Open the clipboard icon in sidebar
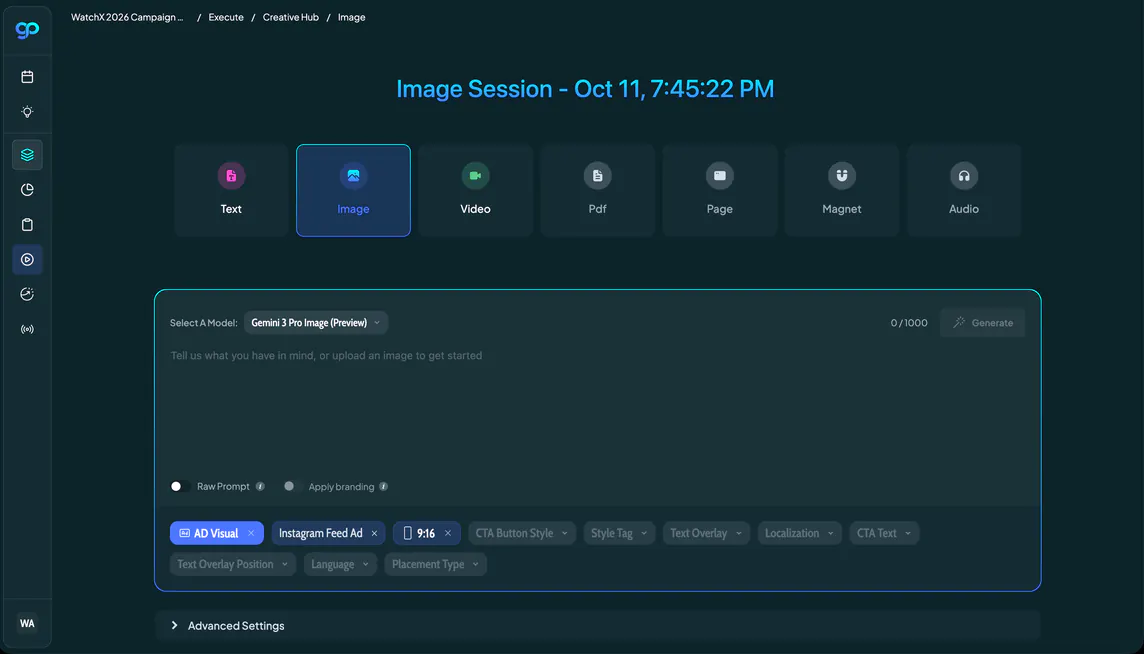This screenshot has width=1144, height=654. click(x=27, y=225)
